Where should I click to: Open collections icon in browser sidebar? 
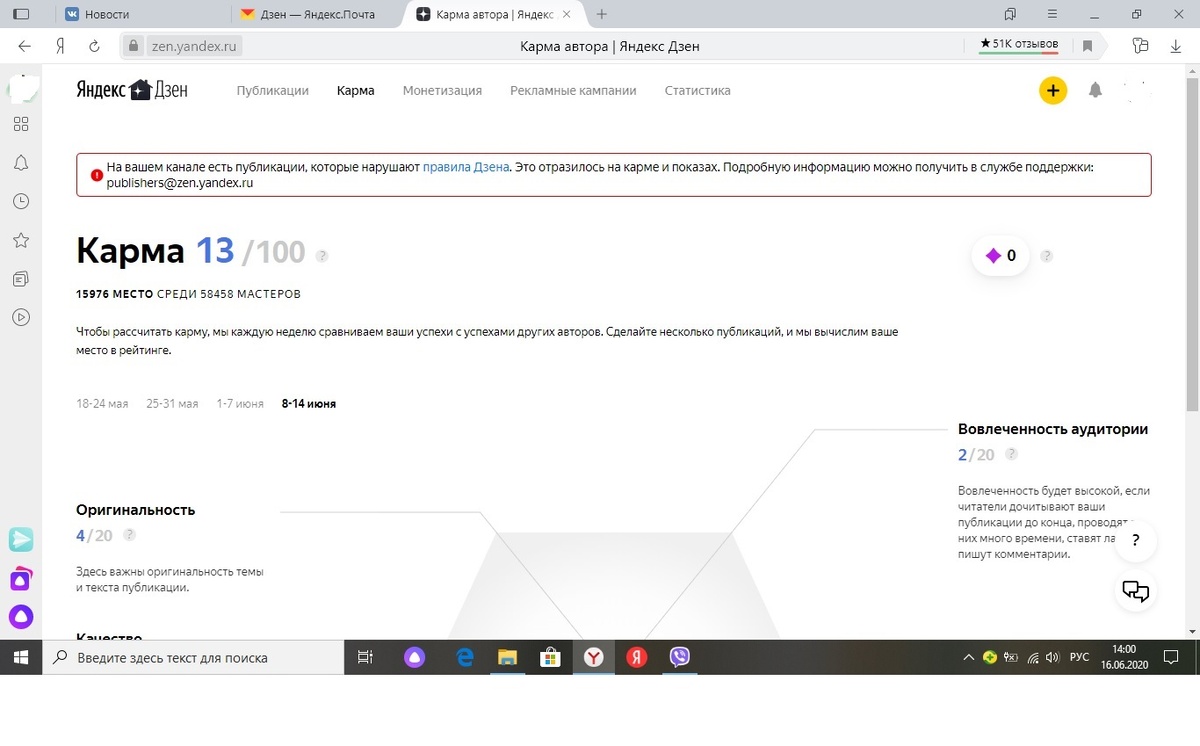(21, 278)
